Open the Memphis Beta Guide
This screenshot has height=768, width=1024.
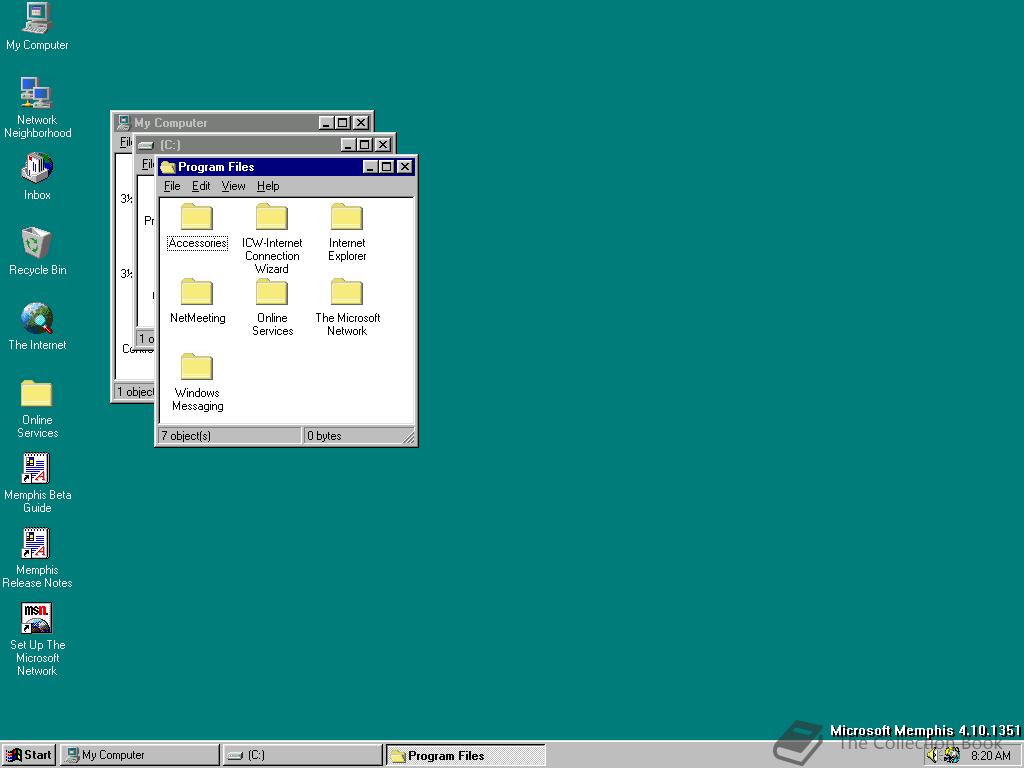[37, 467]
